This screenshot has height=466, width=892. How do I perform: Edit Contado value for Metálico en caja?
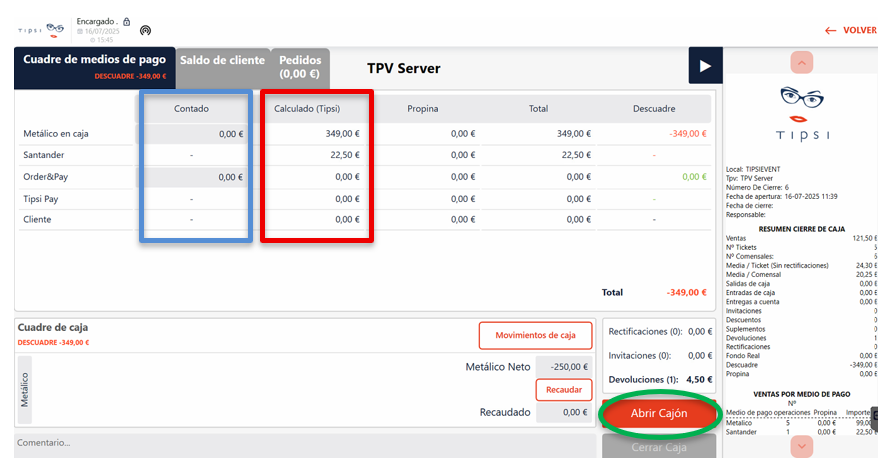click(191, 134)
